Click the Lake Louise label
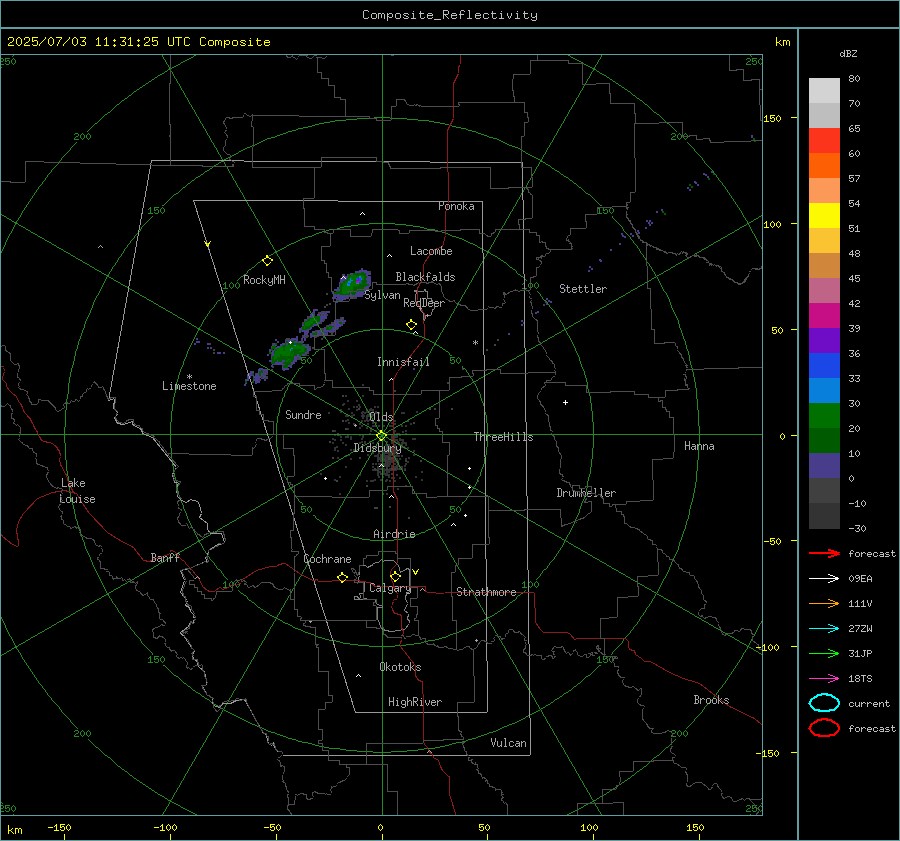900x841 pixels. [x=77, y=491]
